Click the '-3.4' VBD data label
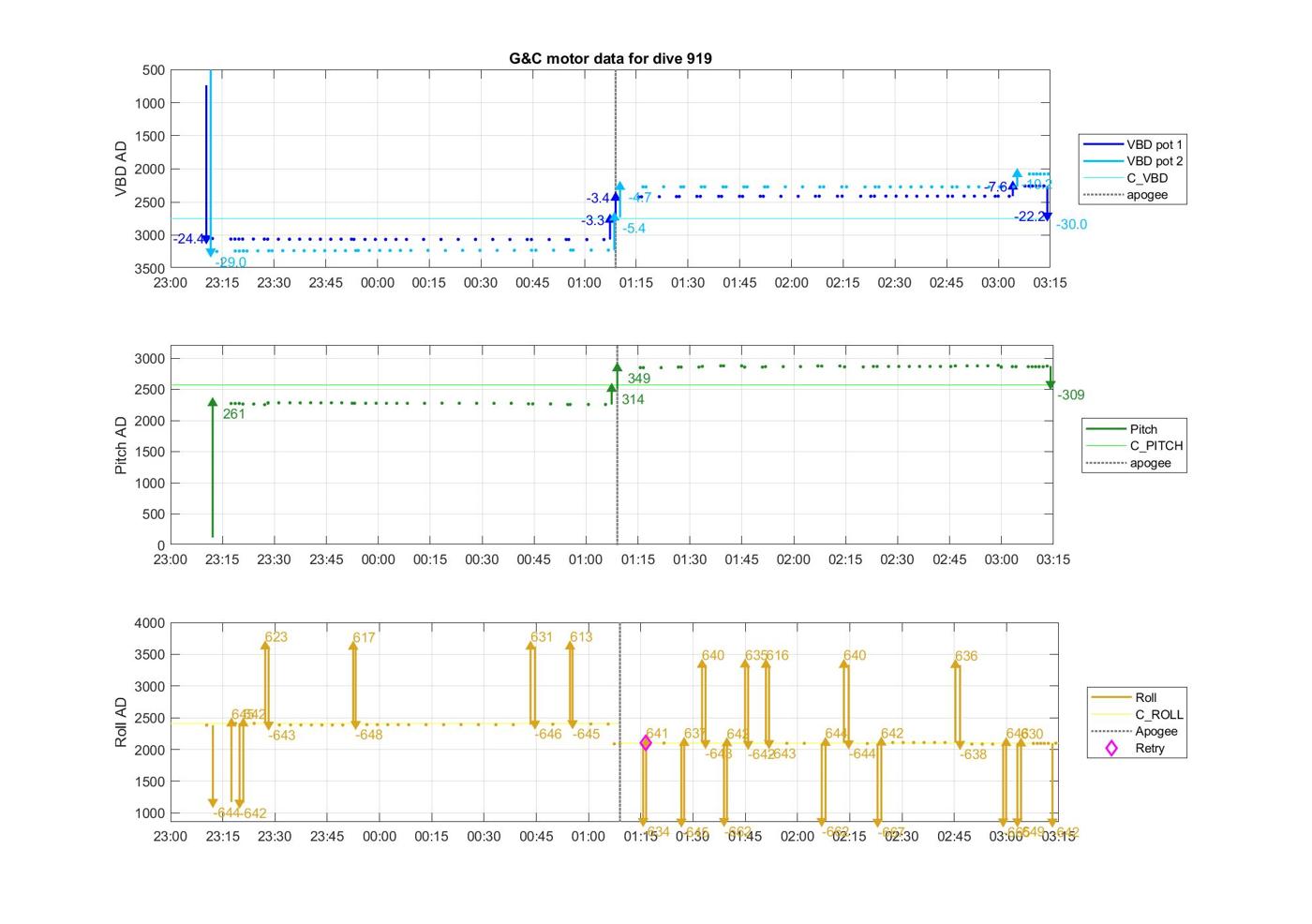The image size is (1312, 924). (x=598, y=198)
